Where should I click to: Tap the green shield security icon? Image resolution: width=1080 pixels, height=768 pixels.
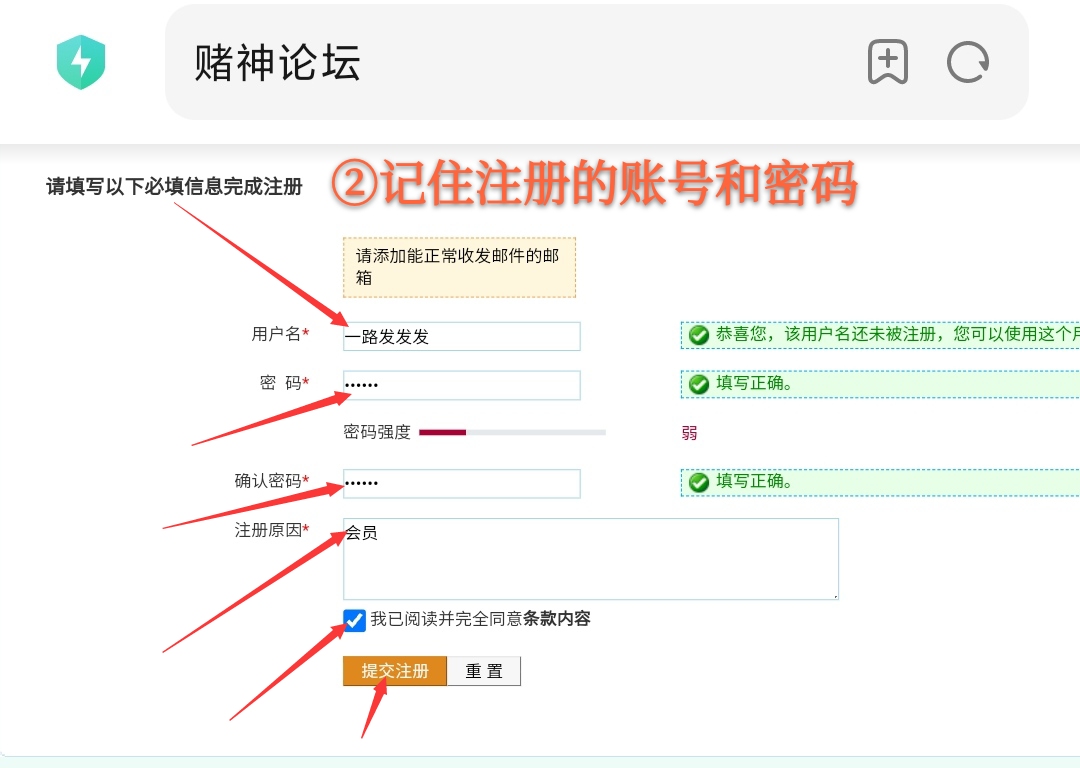[x=81, y=62]
